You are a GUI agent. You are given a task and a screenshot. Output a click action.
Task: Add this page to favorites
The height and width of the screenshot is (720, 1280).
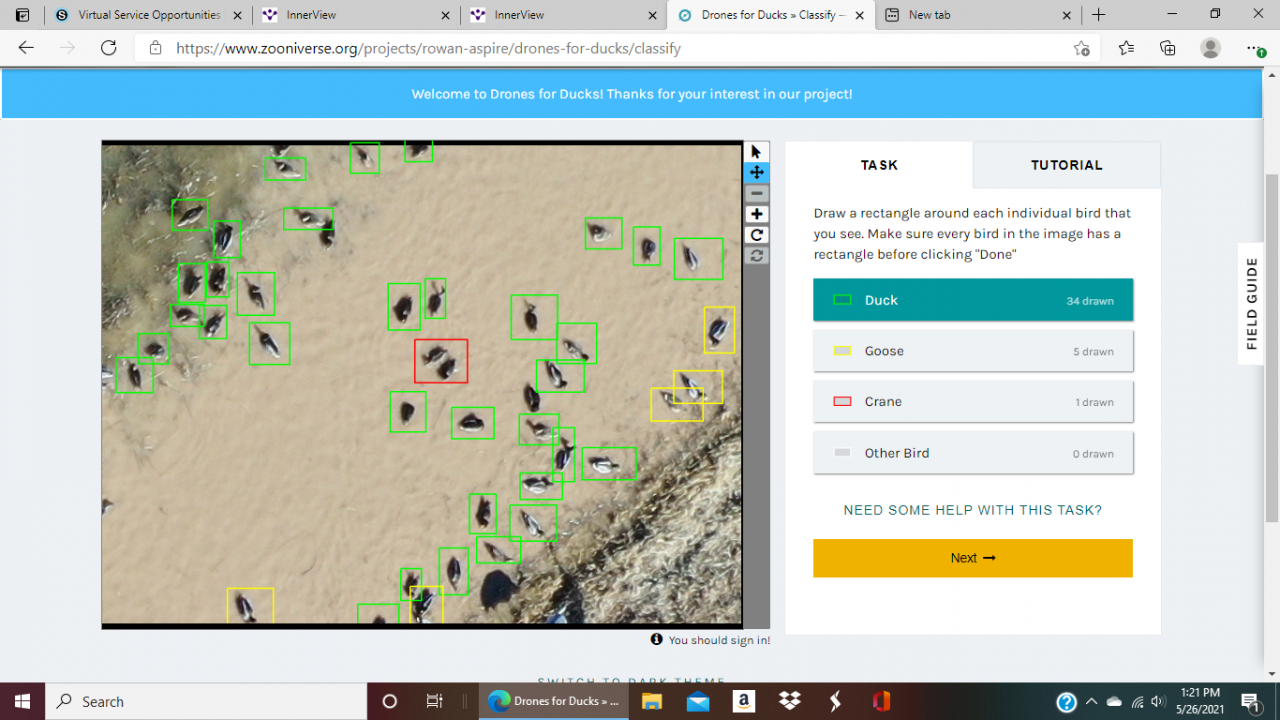(1081, 48)
